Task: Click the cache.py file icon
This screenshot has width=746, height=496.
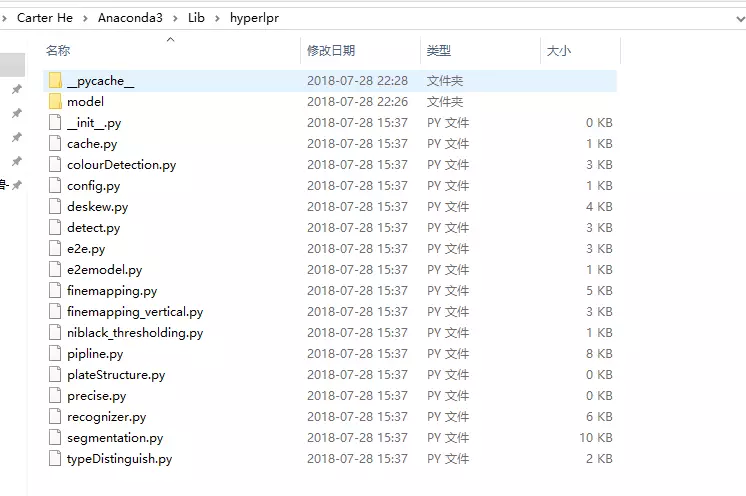Action: (55, 143)
